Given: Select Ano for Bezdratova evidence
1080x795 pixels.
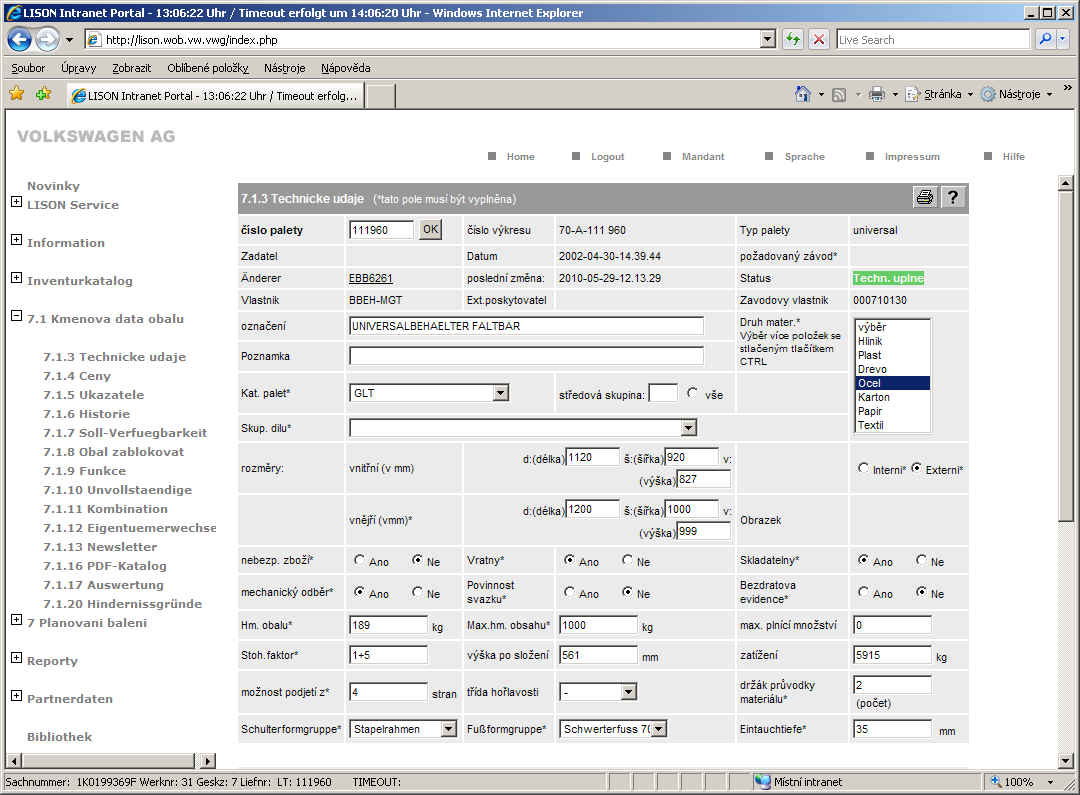Looking at the screenshot, I should [864, 592].
